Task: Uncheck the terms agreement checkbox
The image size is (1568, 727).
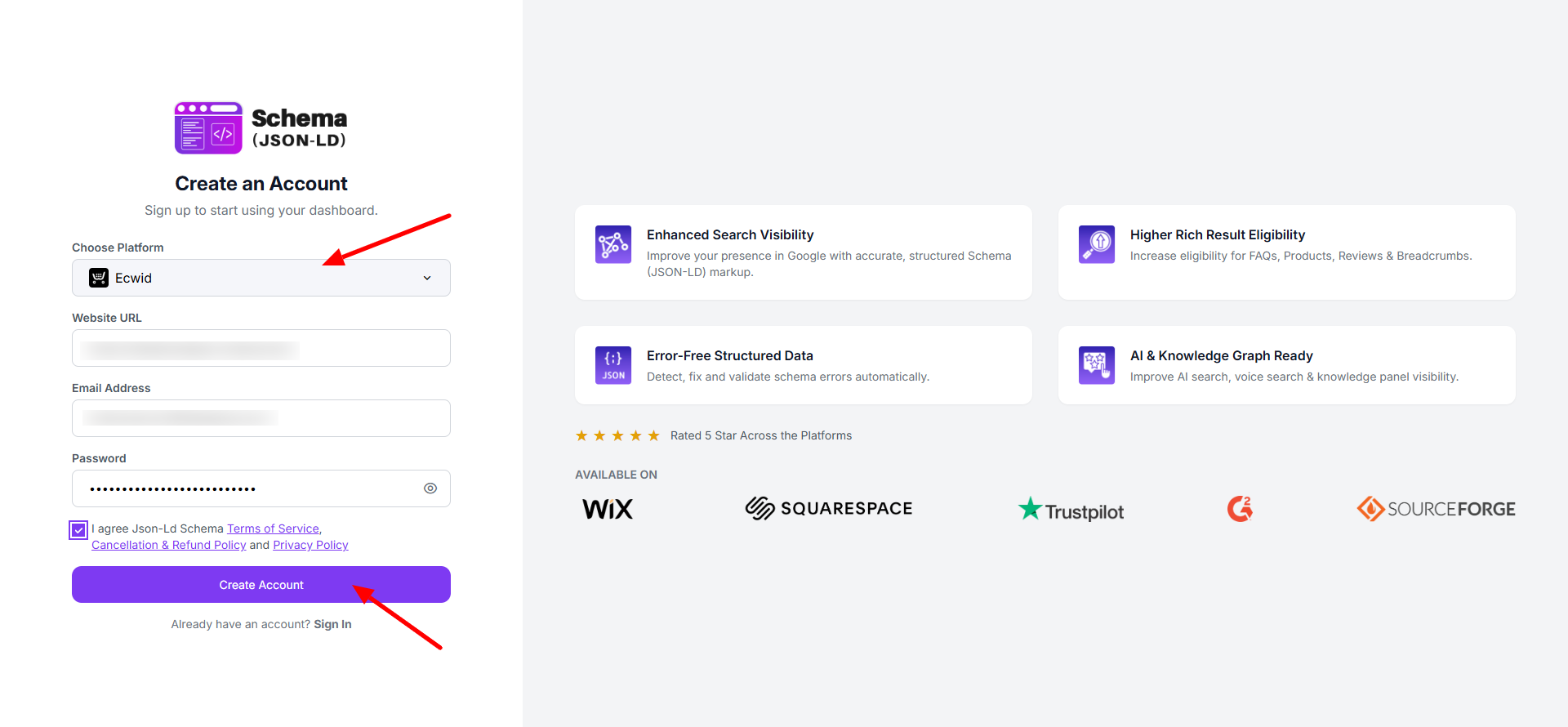Action: (x=78, y=530)
